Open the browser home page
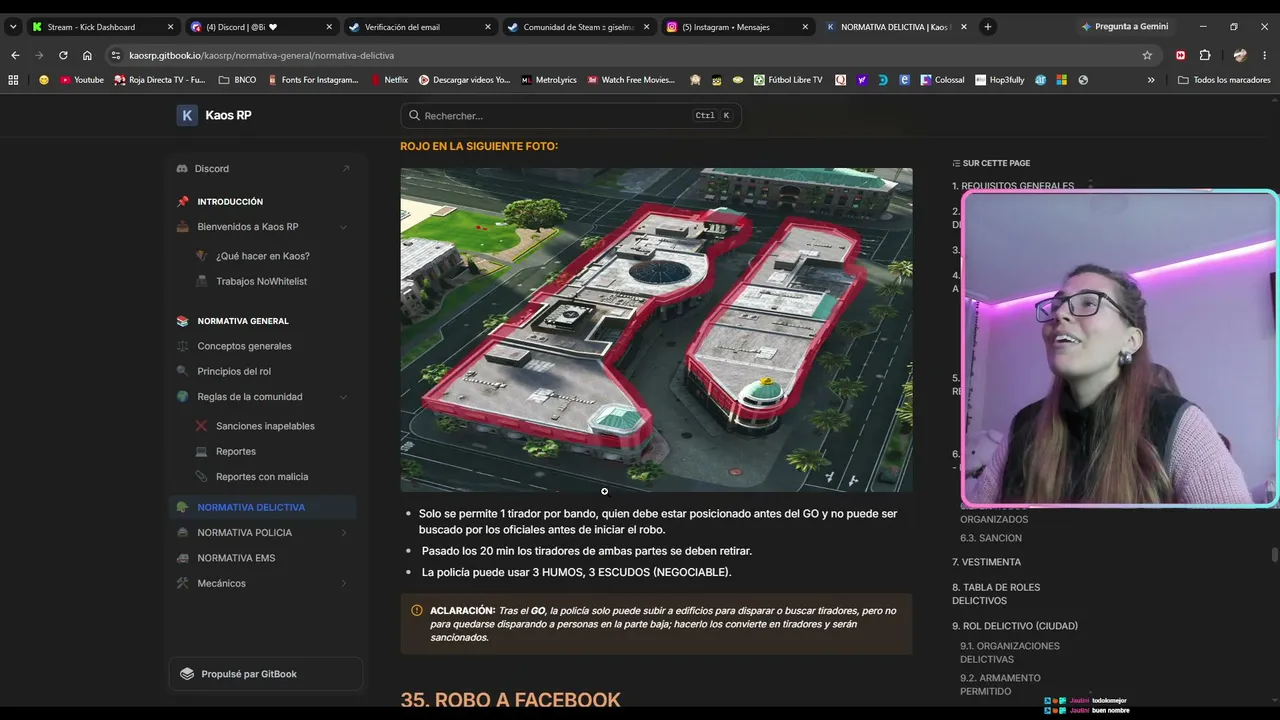Viewport: 1280px width, 720px height. tap(87, 55)
